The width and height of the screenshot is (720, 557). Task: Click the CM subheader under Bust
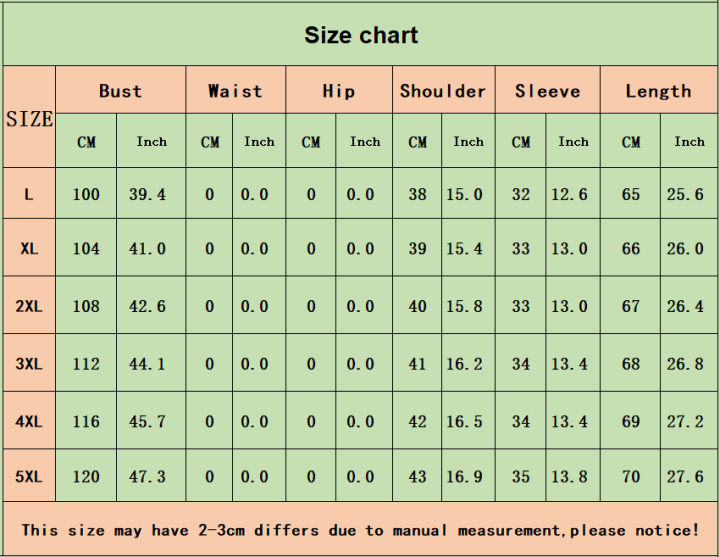pyautogui.click(x=86, y=142)
